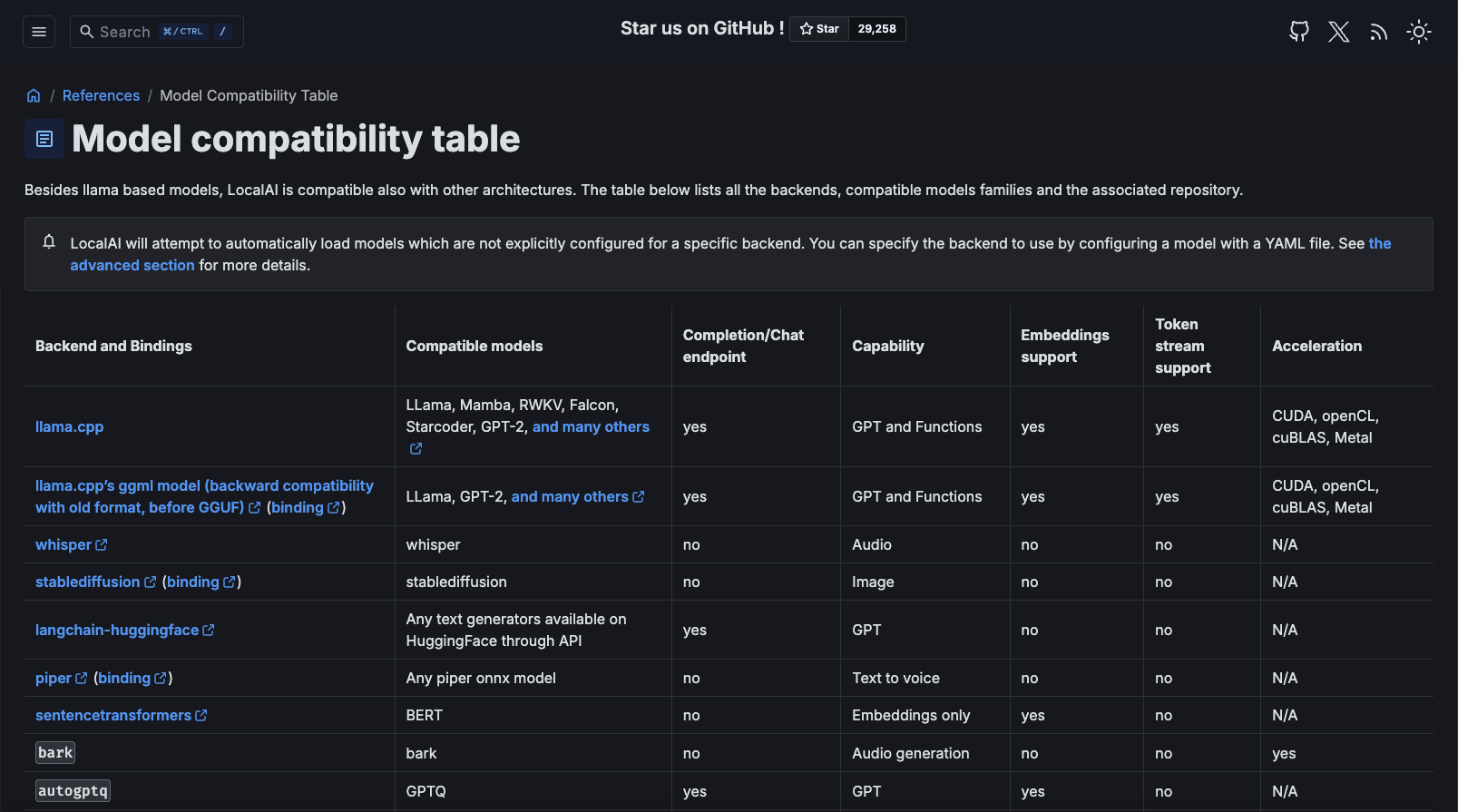Open the RSS feed icon
The image size is (1458, 812).
pos(1378,32)
